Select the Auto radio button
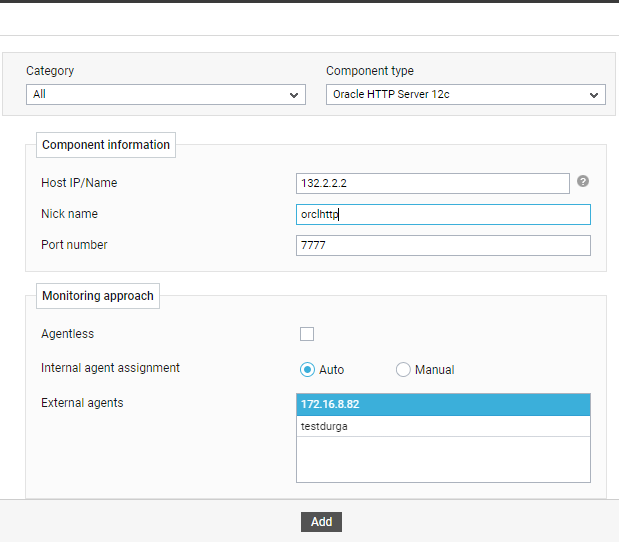The height and width of the screenshot is (542, 619). [307, 369]
